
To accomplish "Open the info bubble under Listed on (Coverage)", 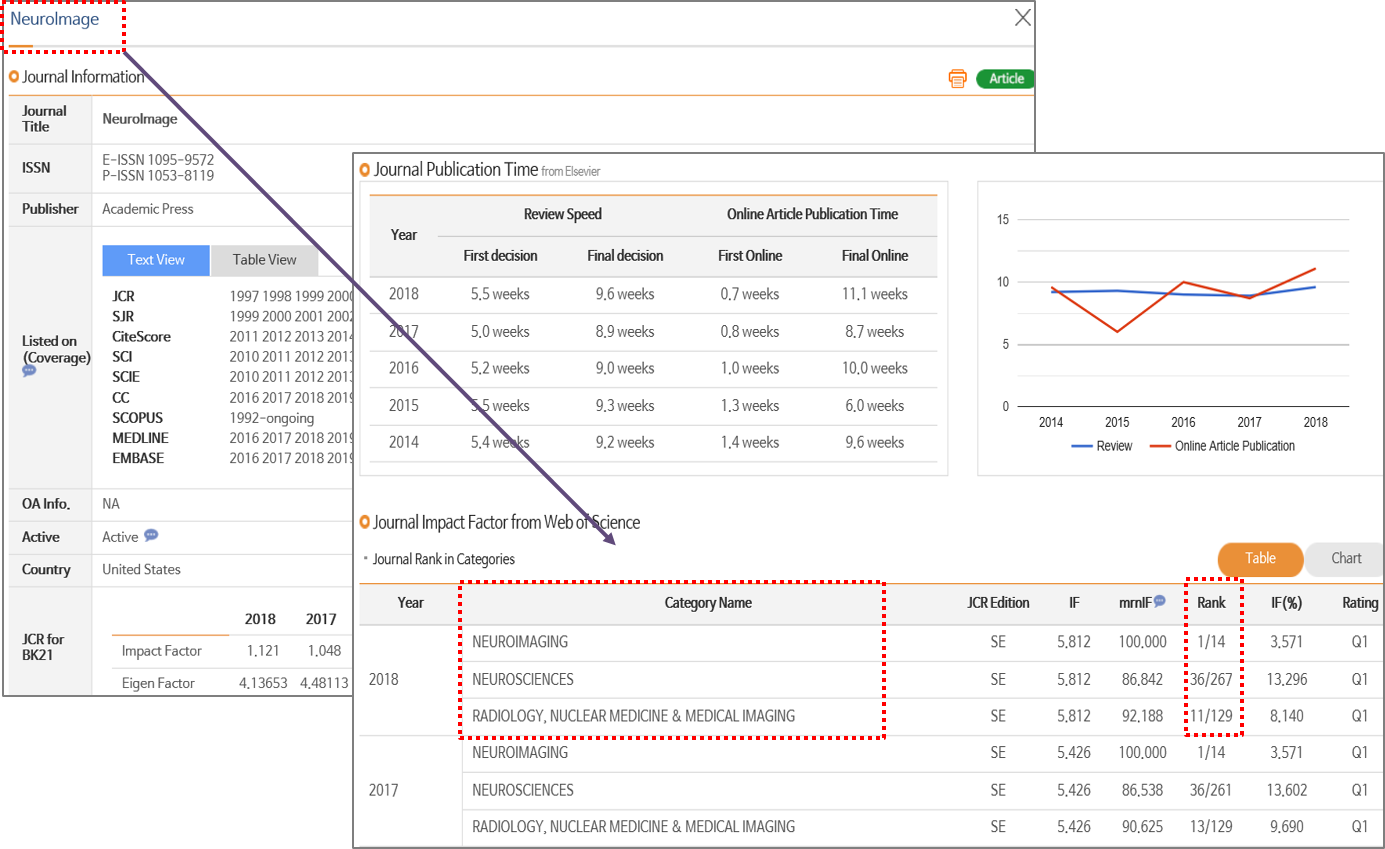I will pyautogui.click(x=29, y=371).
